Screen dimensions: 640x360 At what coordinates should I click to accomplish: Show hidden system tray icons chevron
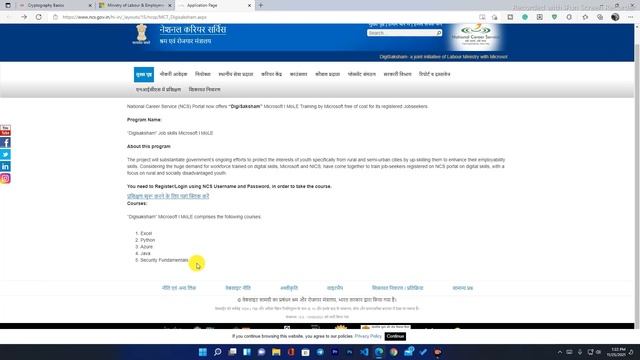560,352
